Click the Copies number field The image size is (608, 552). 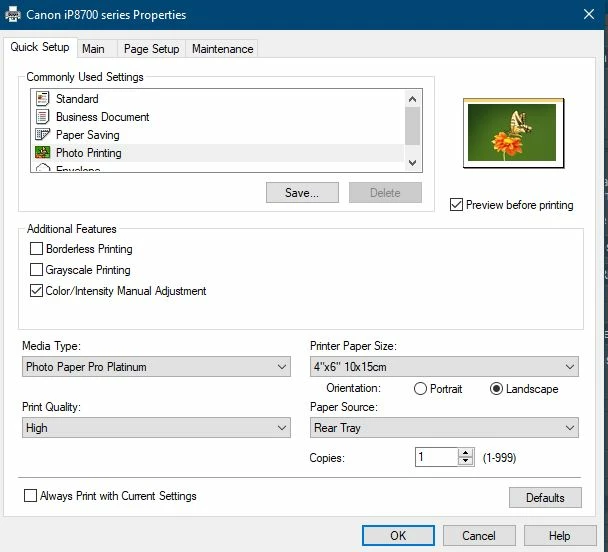click(437, 457)
